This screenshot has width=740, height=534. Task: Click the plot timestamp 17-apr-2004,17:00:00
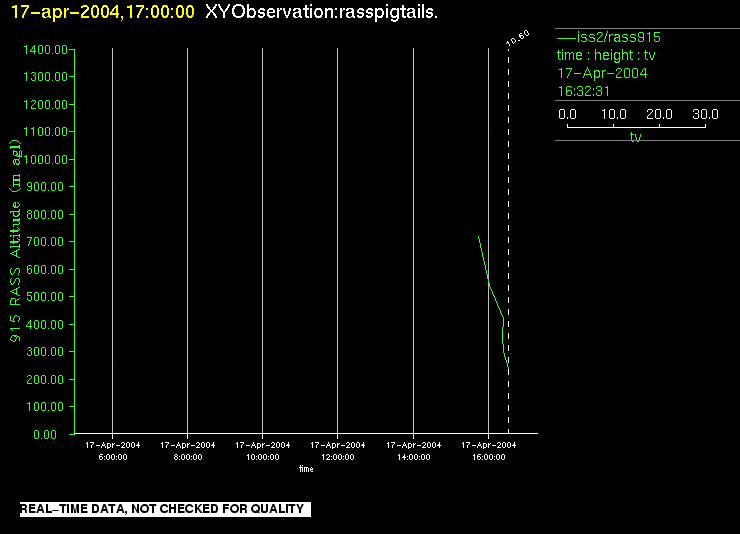[102, 12]
